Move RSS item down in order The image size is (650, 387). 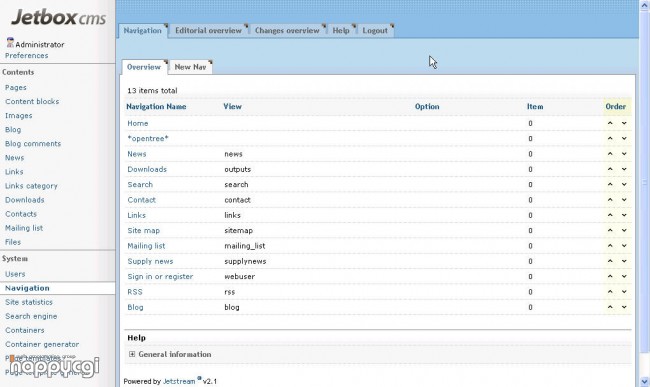click(x=624, y=292)
